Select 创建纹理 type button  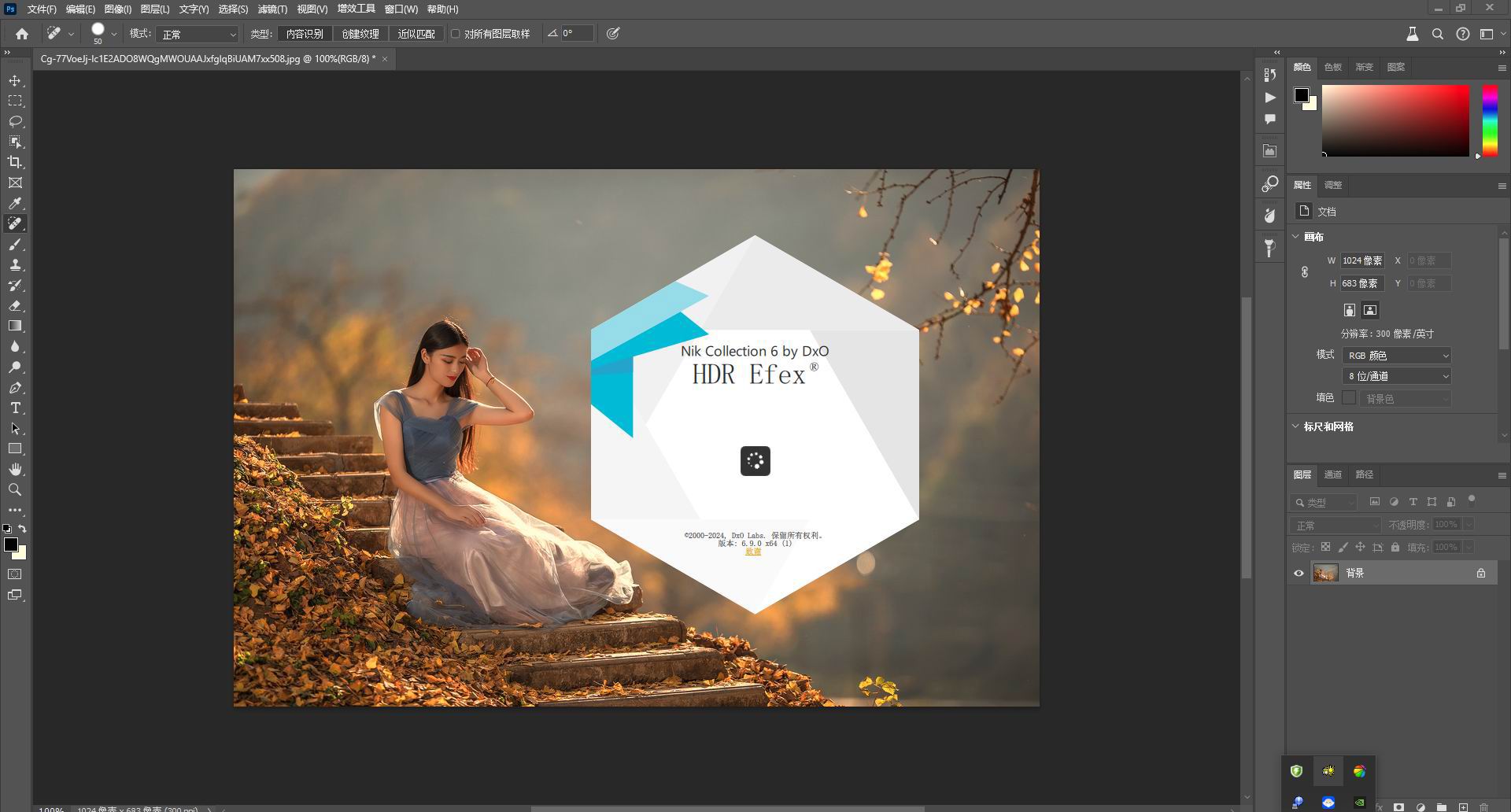pos(360,34)
